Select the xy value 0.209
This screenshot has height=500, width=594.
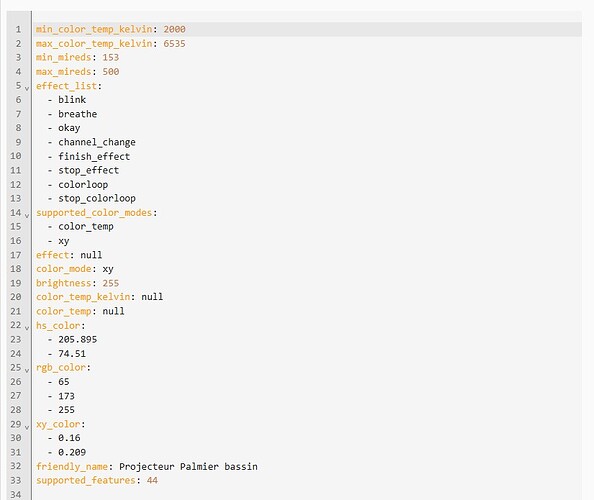tap(72, 453)
